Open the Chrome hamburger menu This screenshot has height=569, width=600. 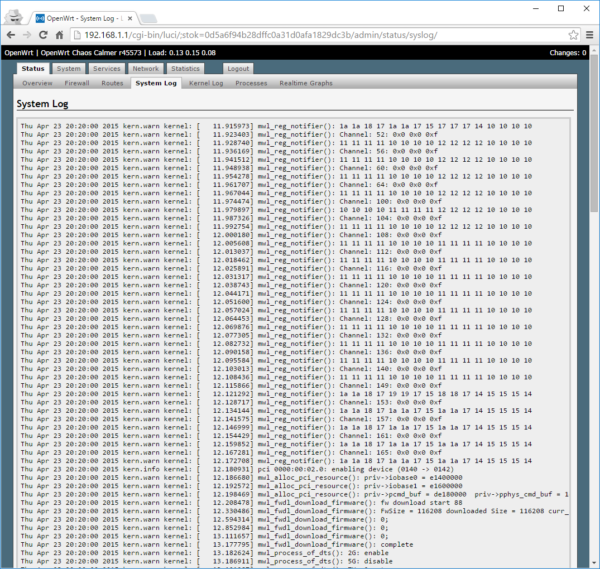pos(584,34)
